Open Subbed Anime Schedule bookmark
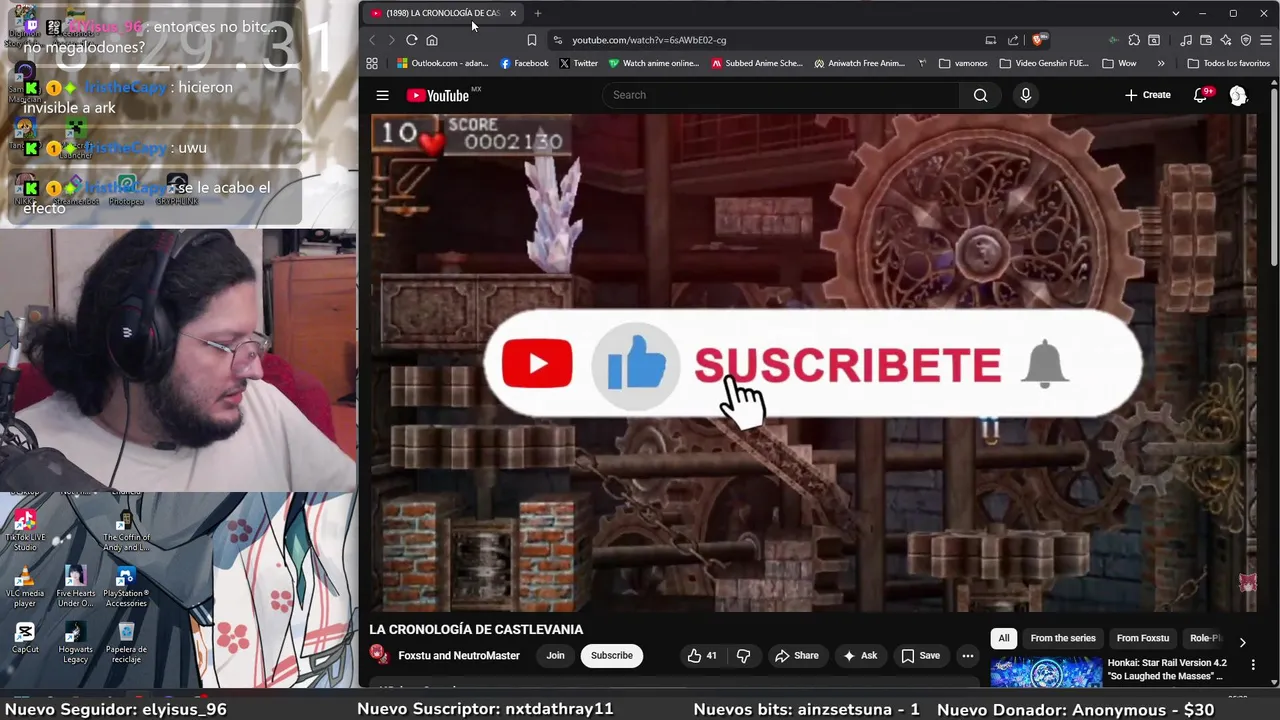Image resolution: width=1280 pixels, height=720 pixels. click(757, 63)
